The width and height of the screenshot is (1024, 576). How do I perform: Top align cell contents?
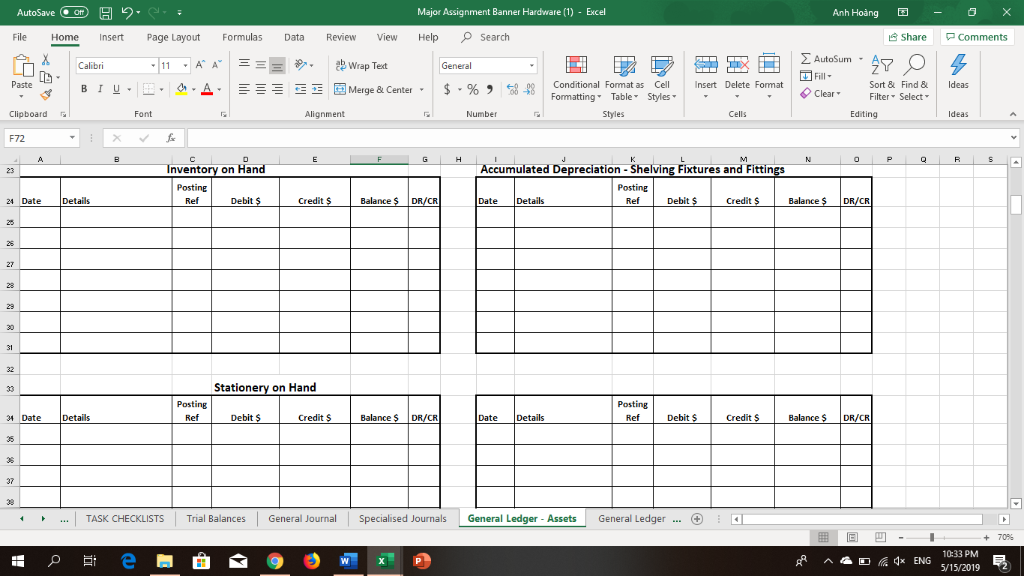[x=244, y=65]
